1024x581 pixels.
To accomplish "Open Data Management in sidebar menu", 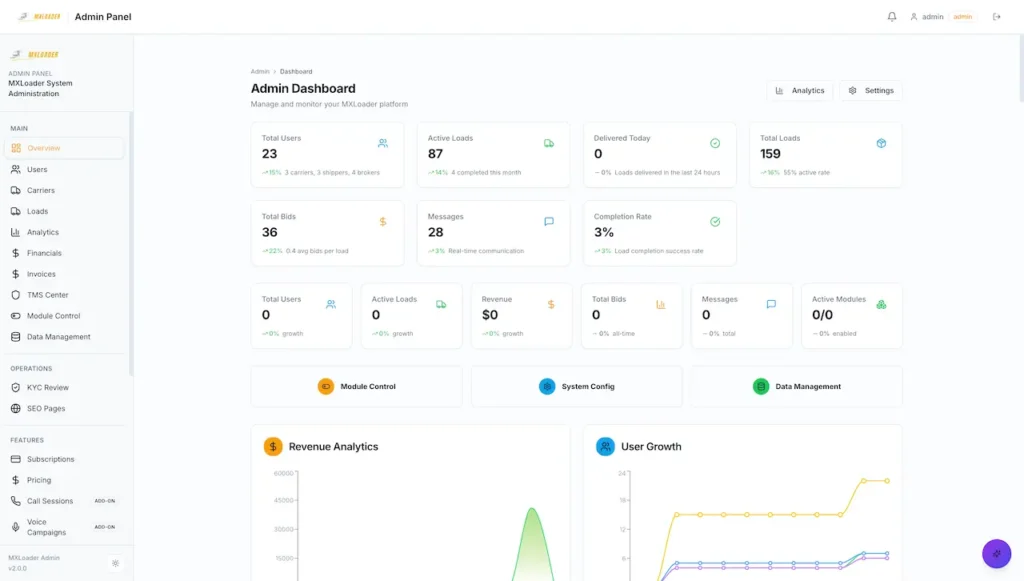I will [x=64, y=336].
